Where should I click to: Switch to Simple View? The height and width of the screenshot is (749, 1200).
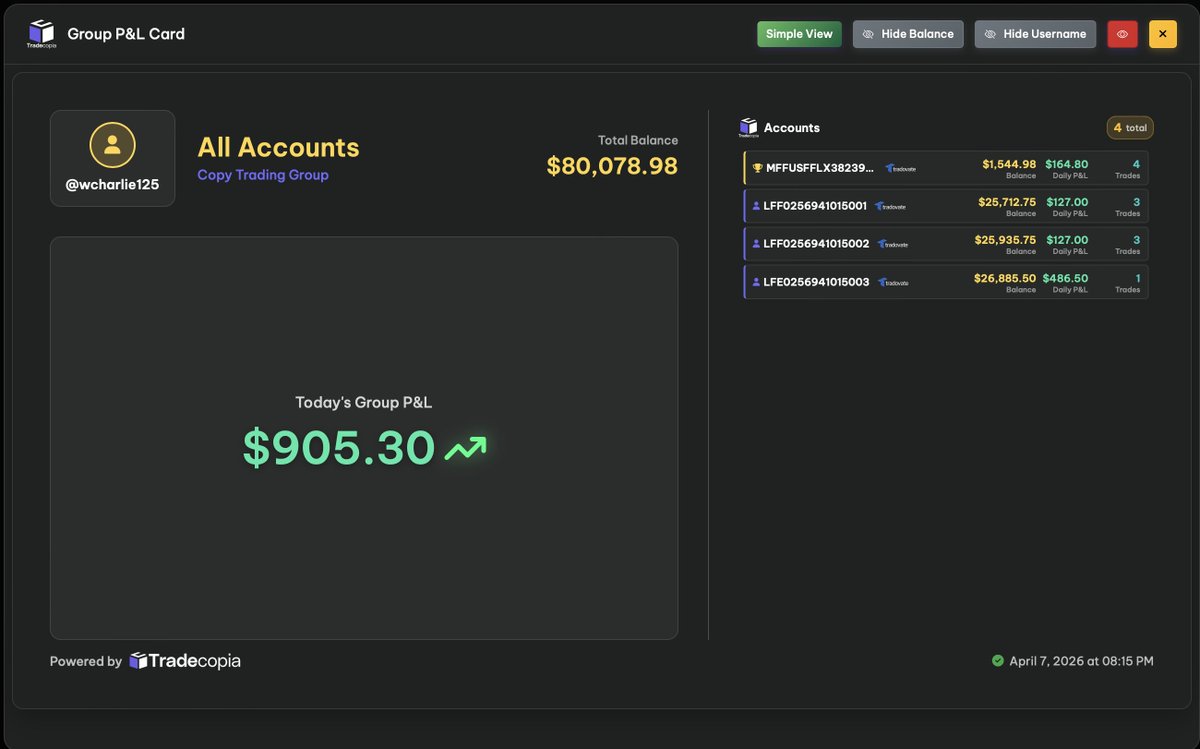pyautogui.click(x=799, y=34)
